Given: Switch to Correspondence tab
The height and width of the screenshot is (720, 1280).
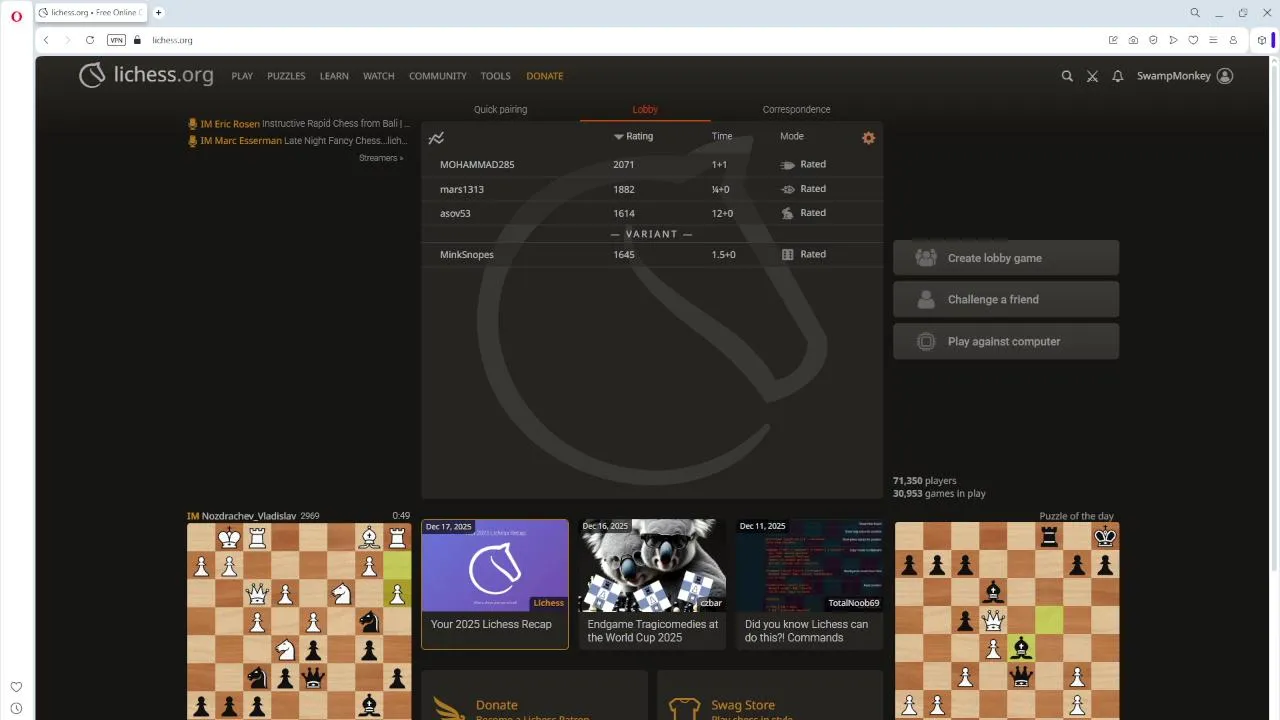Looking at the screenshot, I should point(796,109).
